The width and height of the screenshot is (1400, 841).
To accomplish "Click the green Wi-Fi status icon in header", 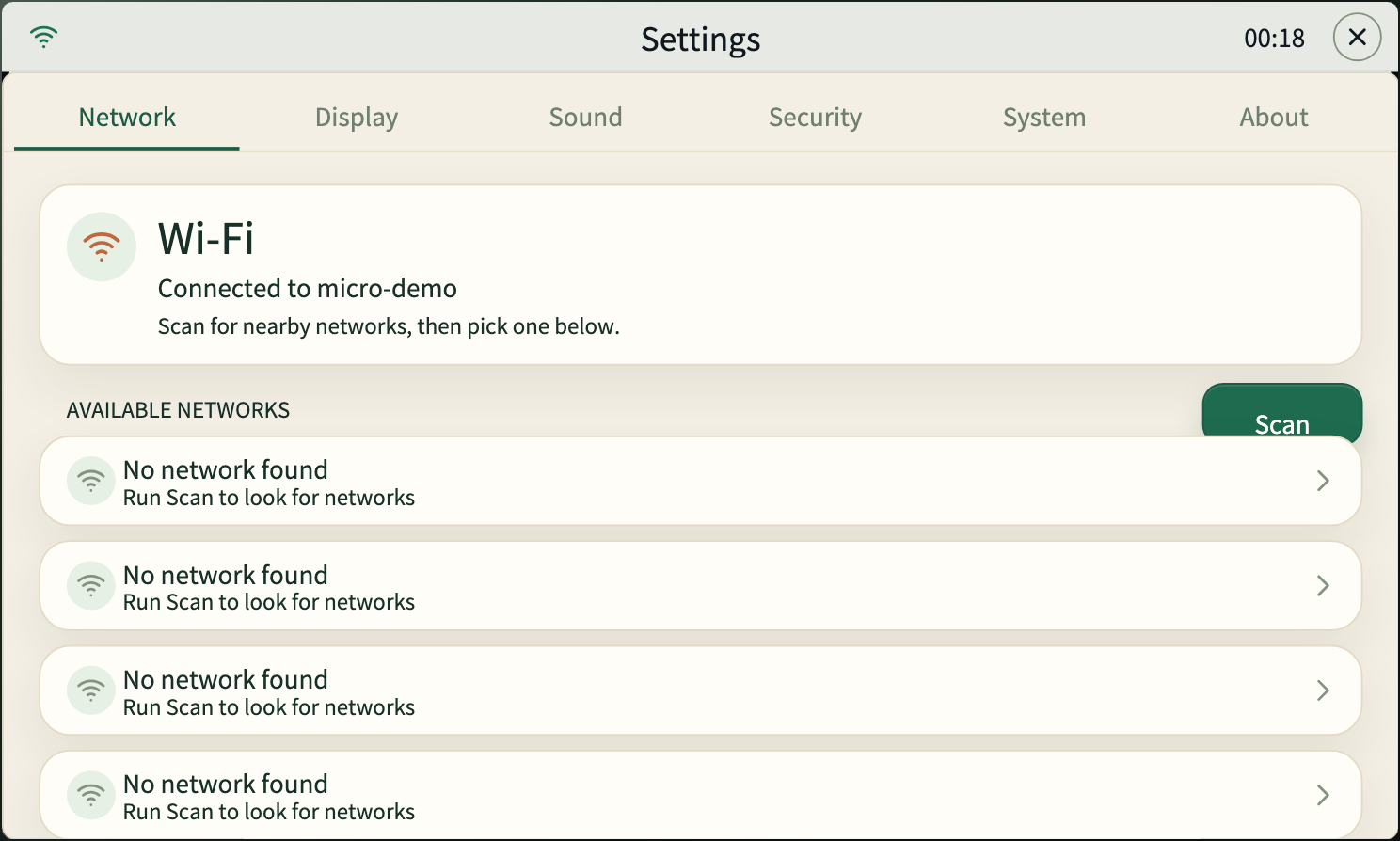I will pos(43,38).
